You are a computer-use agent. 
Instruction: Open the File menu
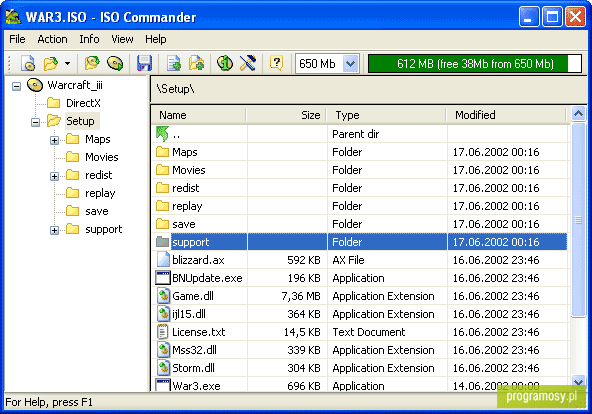pyautogui.click(x=17, y=39)
